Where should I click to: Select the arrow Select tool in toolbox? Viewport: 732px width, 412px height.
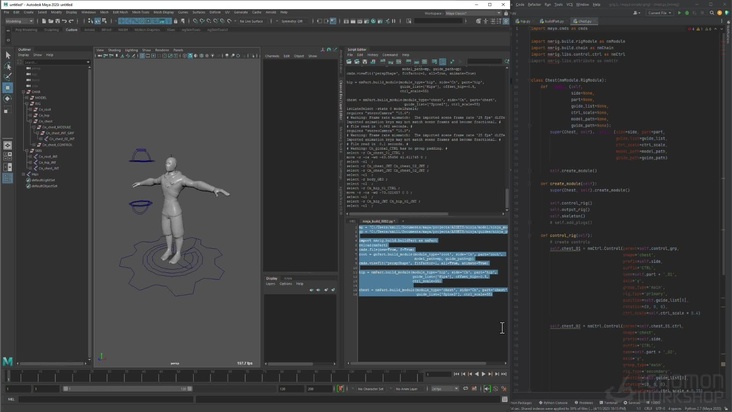click(8, 55)
